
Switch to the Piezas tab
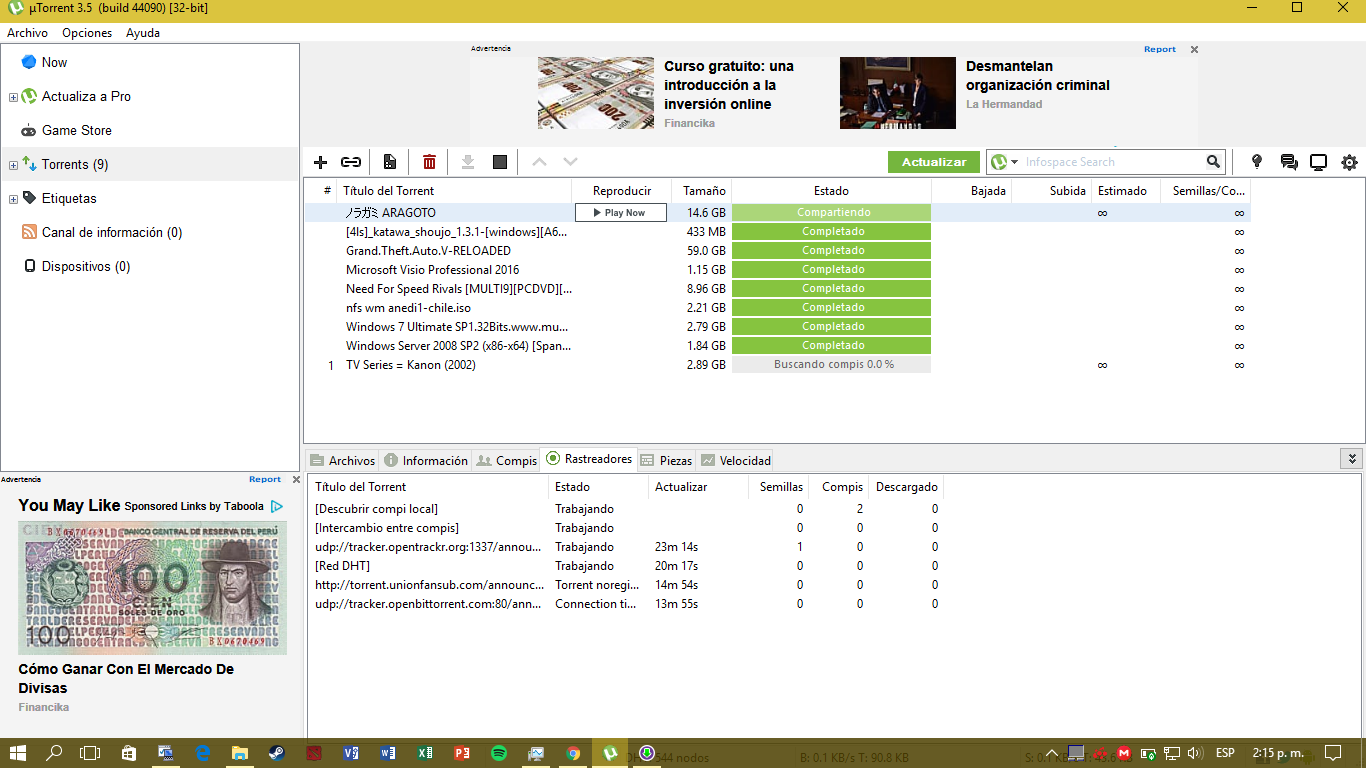pyautogui.click(x=666, y=460)
